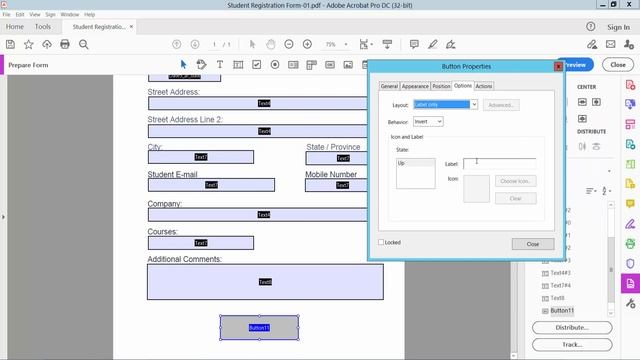This screenshot has width=640, height=360.
Task: Open the fit page options dropdown icon
Action: point(366,44)
